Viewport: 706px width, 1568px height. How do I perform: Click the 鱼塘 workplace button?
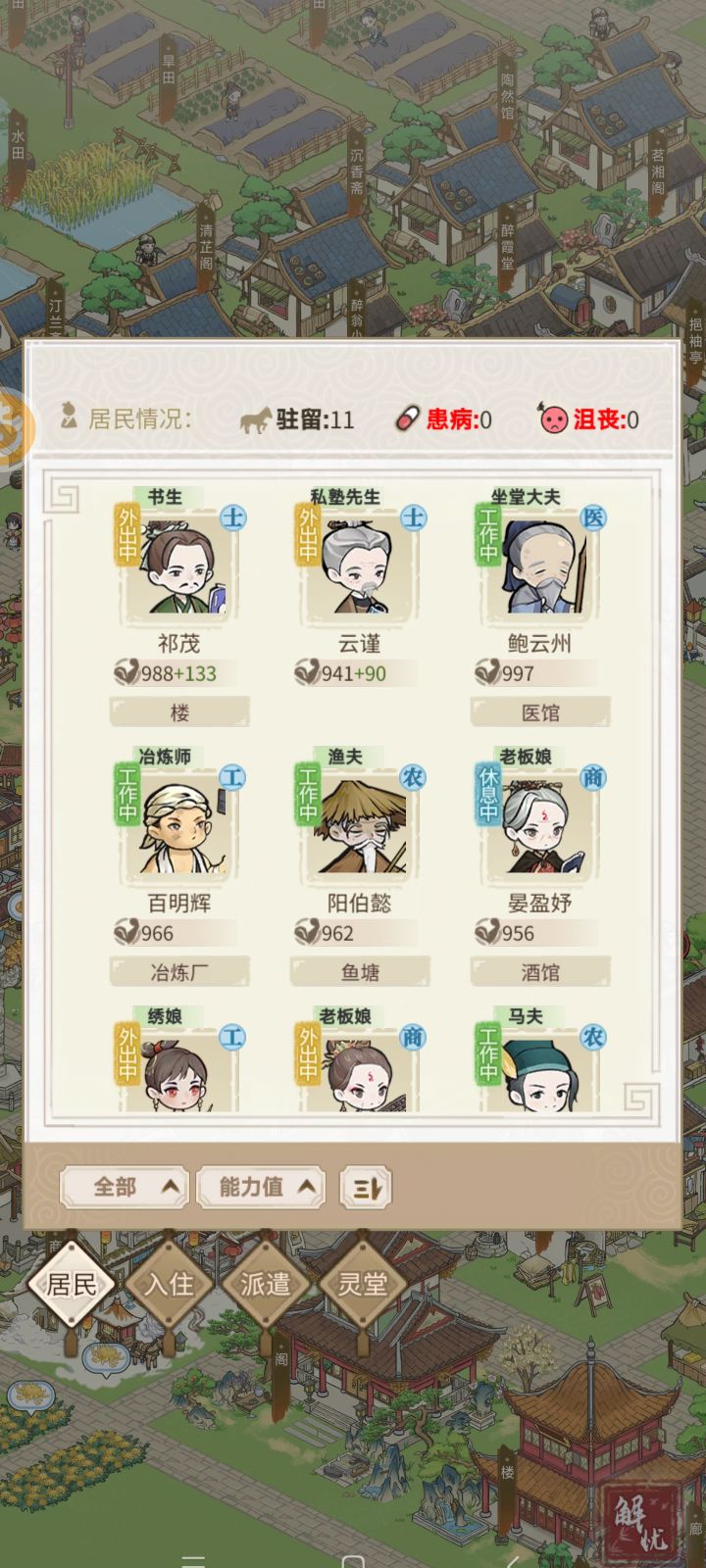[360, 972]
